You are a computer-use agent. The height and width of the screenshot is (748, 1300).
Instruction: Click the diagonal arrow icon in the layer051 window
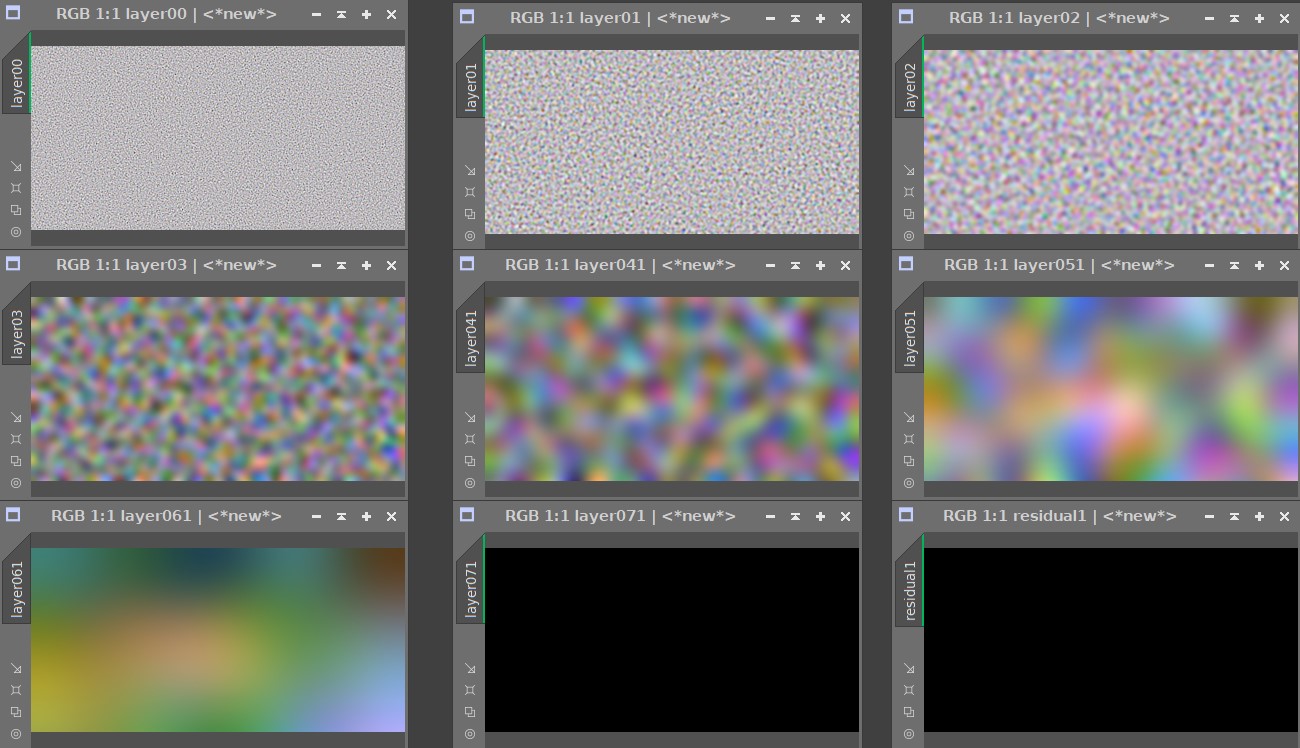pos(909,418)
